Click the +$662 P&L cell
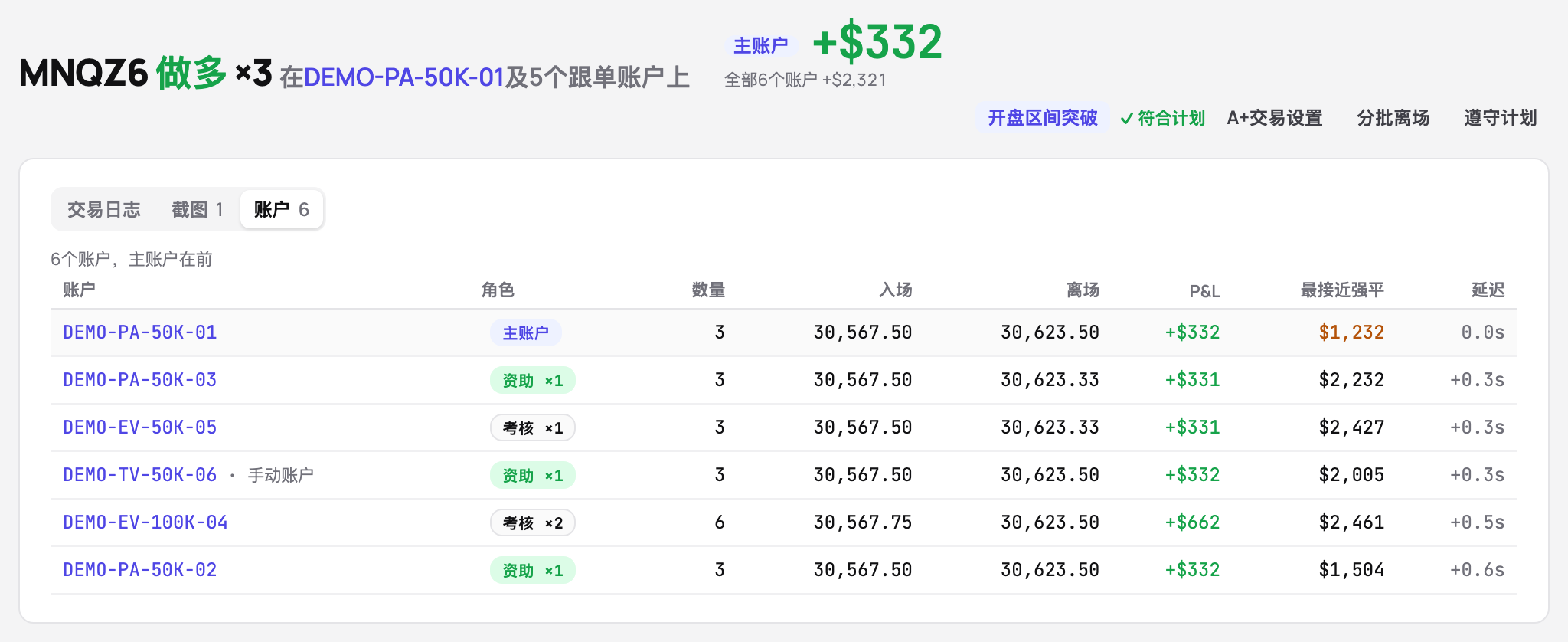The image size is (1568, 642). (1192, 522)
